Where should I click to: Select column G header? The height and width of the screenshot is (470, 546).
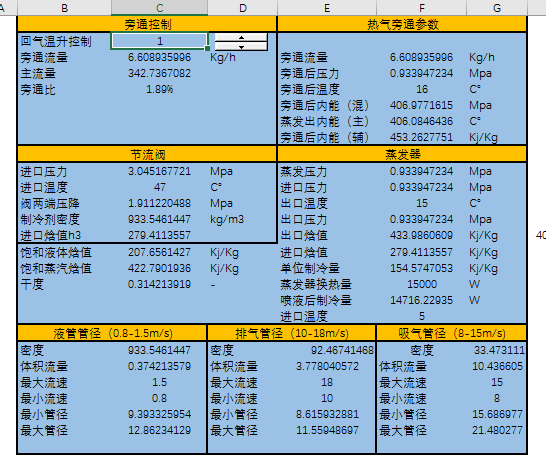pyautogui.click(x=497, y=8)
